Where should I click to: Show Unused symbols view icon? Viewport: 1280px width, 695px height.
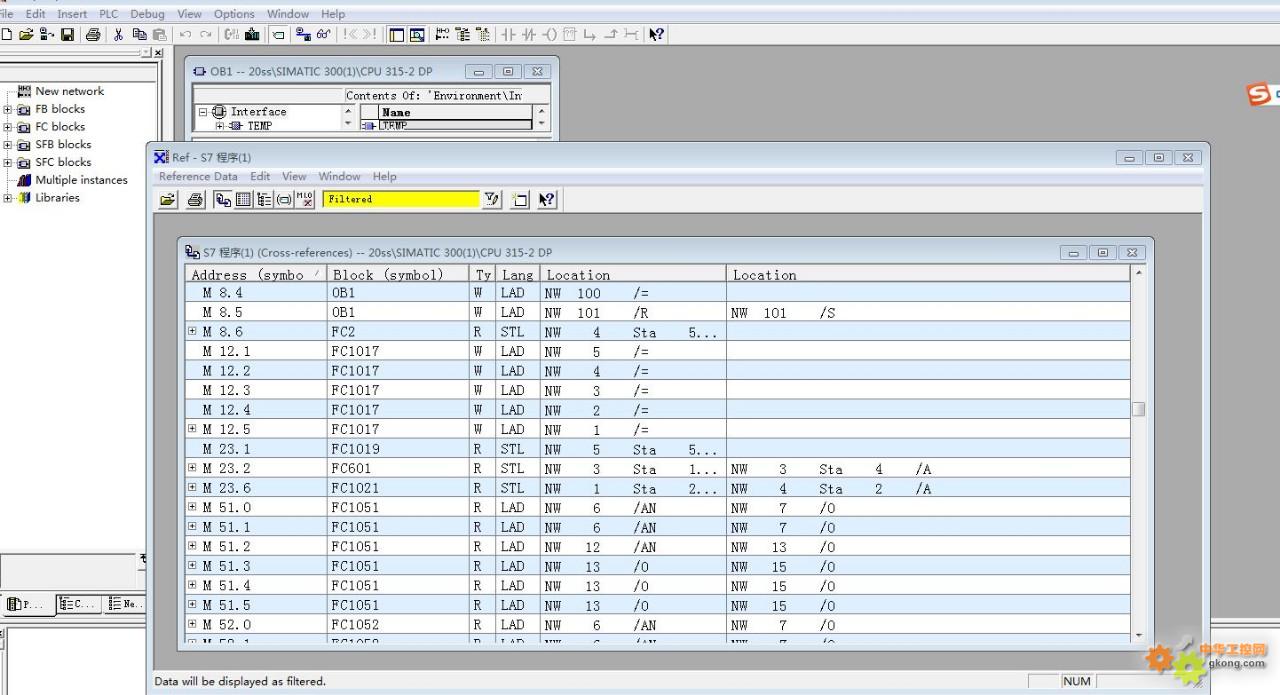click(284, 199)
